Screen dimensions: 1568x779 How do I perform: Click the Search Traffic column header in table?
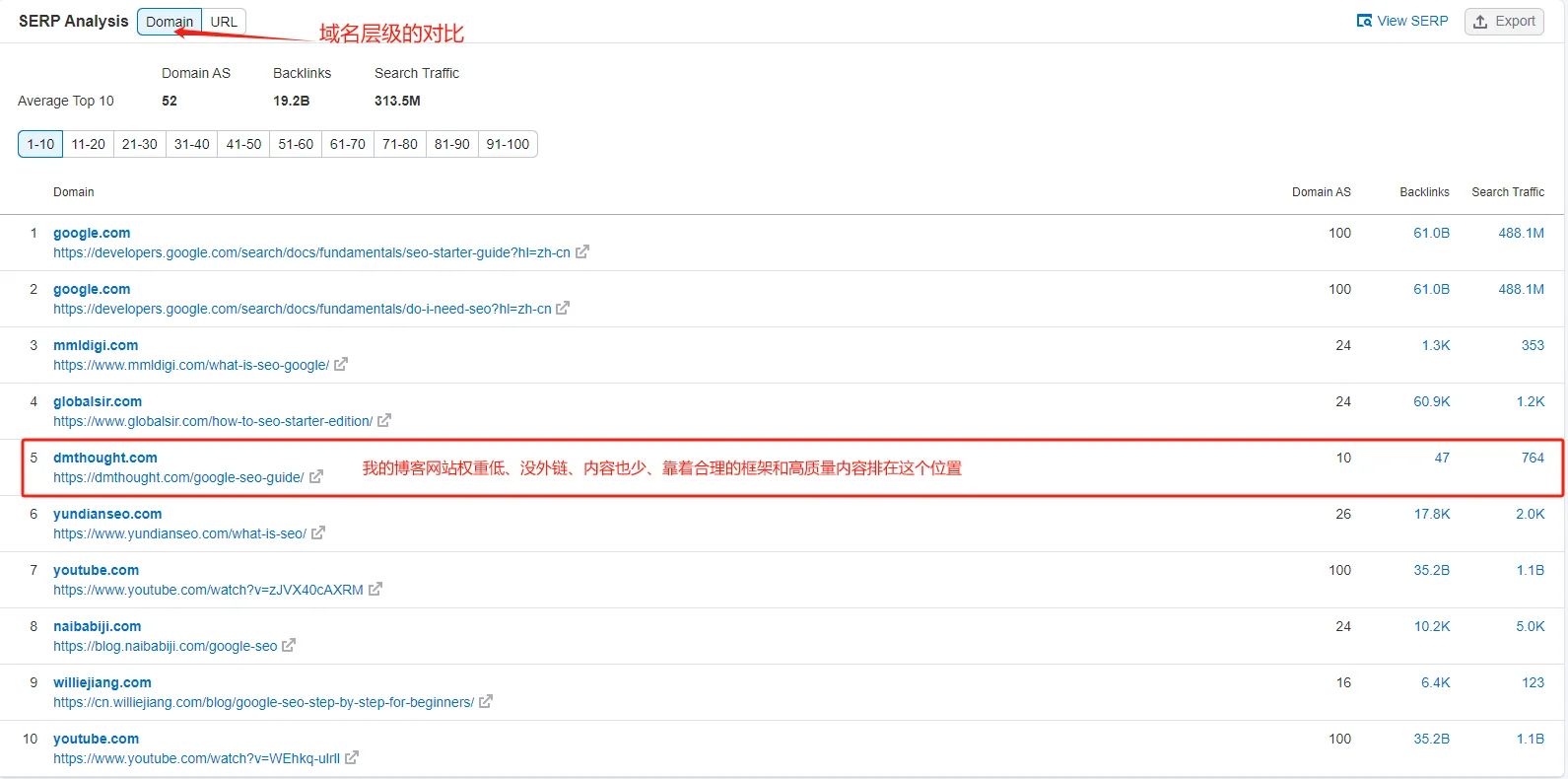[x=1508, y=192]
